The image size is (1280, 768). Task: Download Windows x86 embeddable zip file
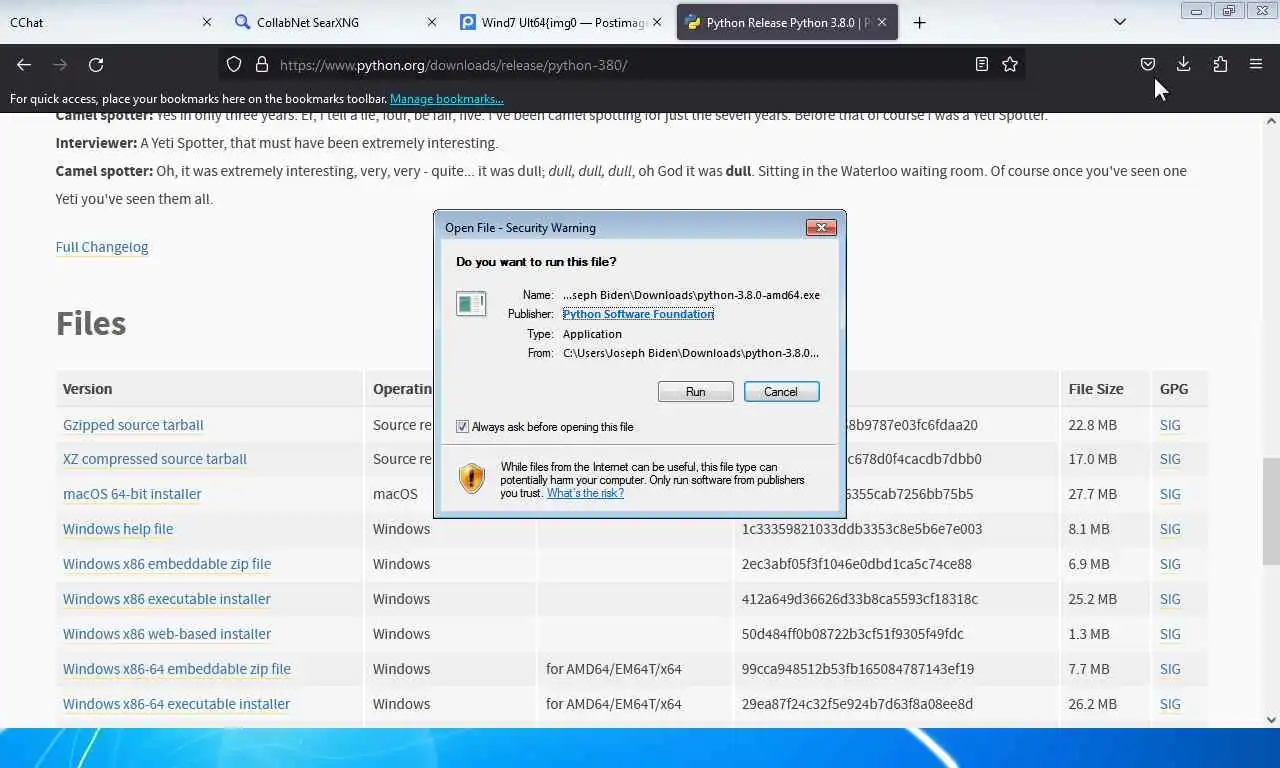click(167, 564)
